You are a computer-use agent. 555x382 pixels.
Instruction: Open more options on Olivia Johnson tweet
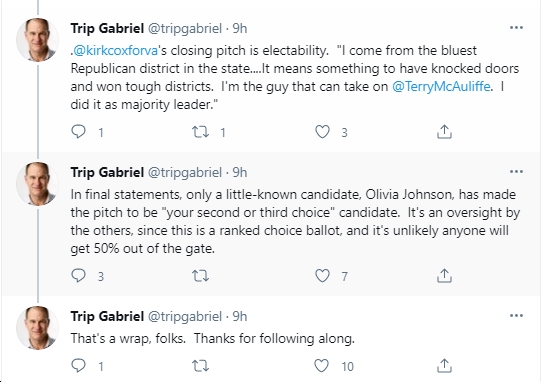tap(516, 172)
